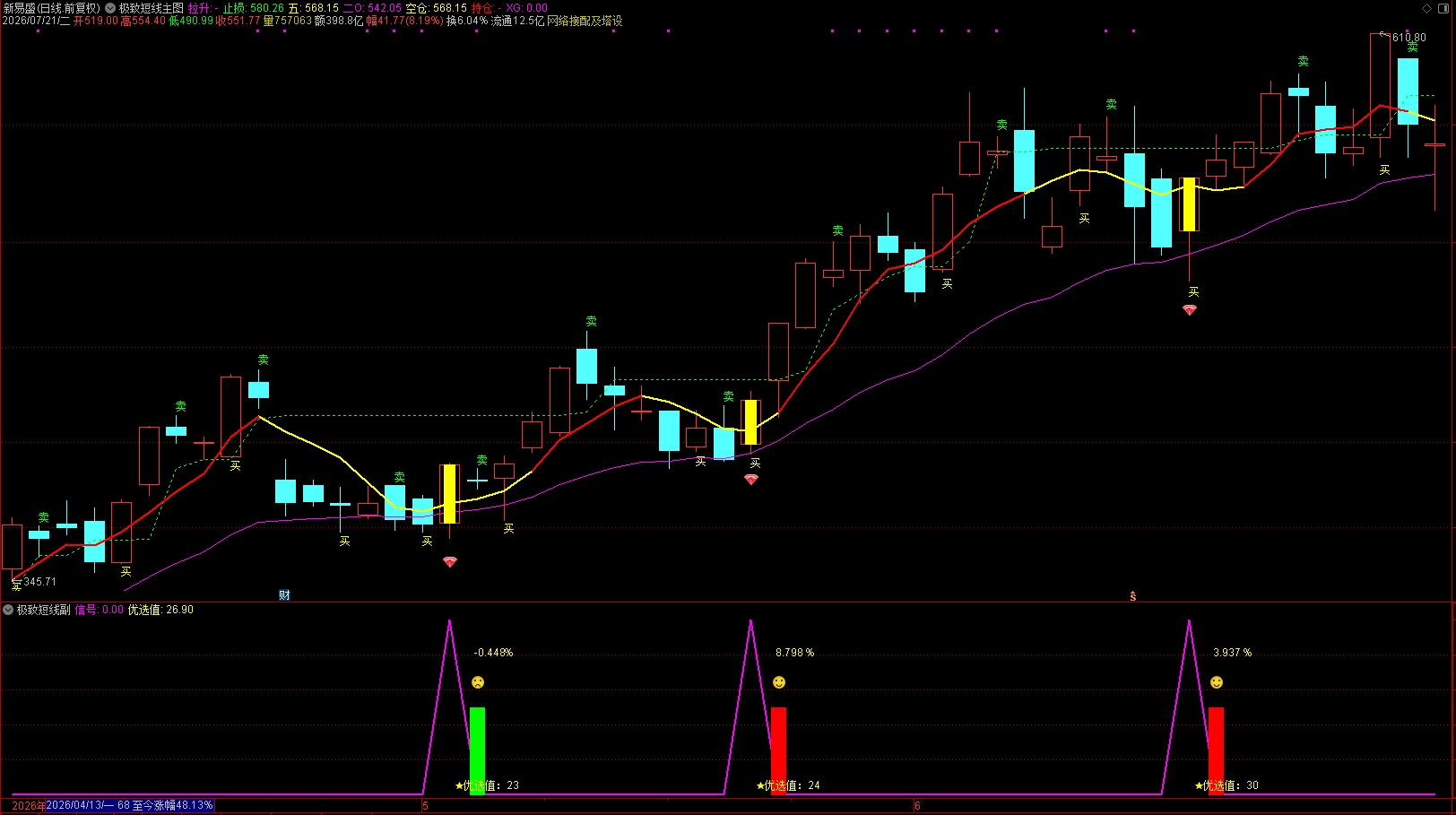
Task: Expand the 极致短线主图 indicator dropdown arrow
Action: click(110, 8)
